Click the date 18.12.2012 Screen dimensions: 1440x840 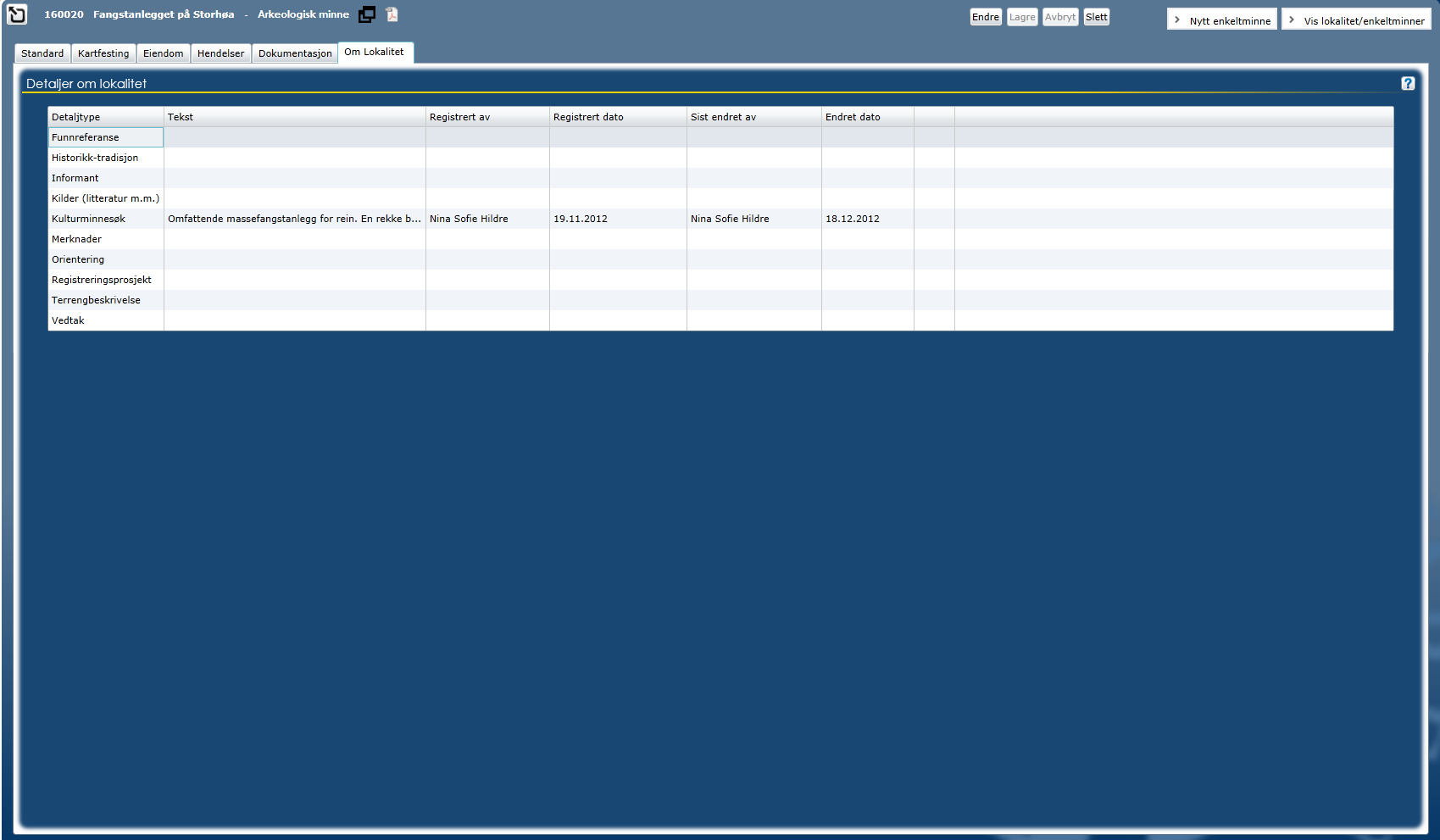tap(853, 219)
